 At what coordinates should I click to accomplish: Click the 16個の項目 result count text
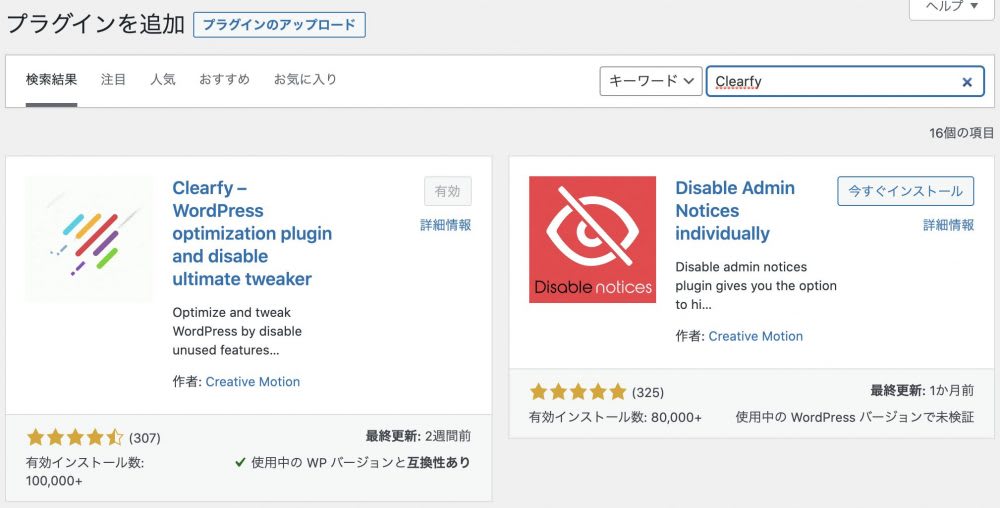coord(961,133)
